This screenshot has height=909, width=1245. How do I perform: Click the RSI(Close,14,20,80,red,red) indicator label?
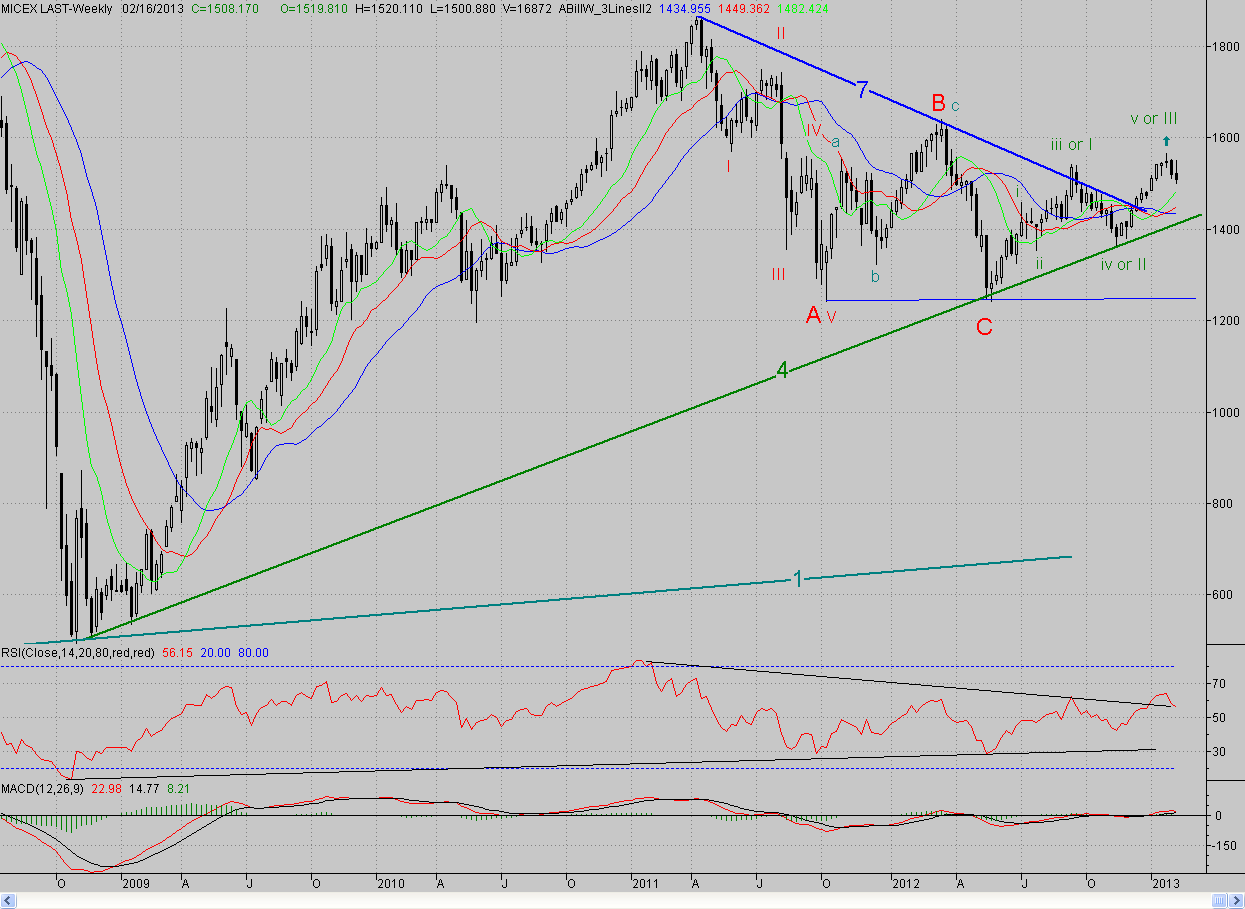78,652
